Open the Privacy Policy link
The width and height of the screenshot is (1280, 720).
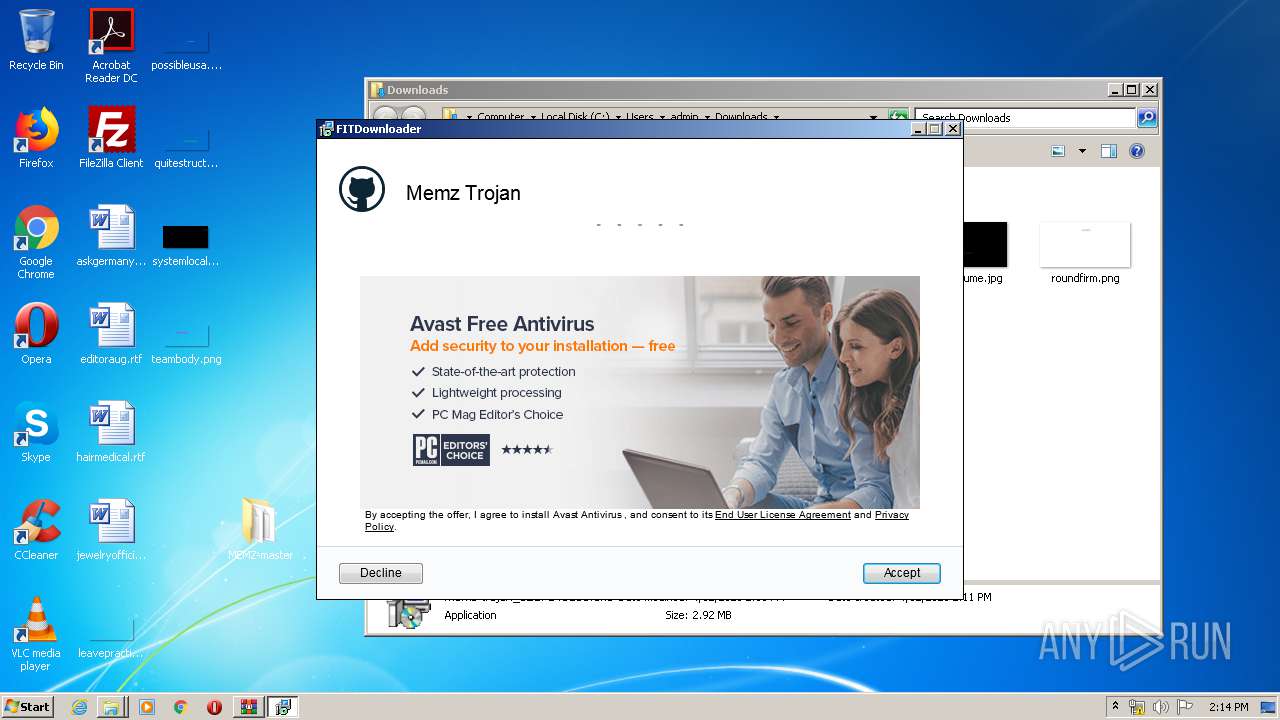[x=892, y=515]
